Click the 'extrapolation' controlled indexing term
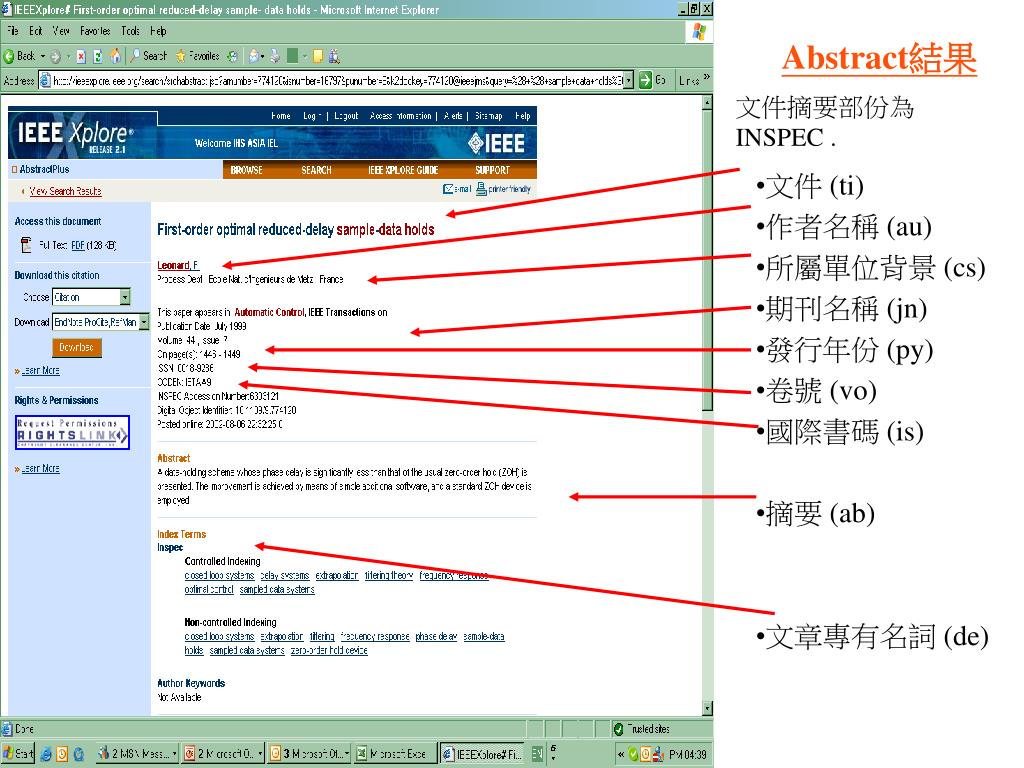1024x768 pixels. [337, 575]
